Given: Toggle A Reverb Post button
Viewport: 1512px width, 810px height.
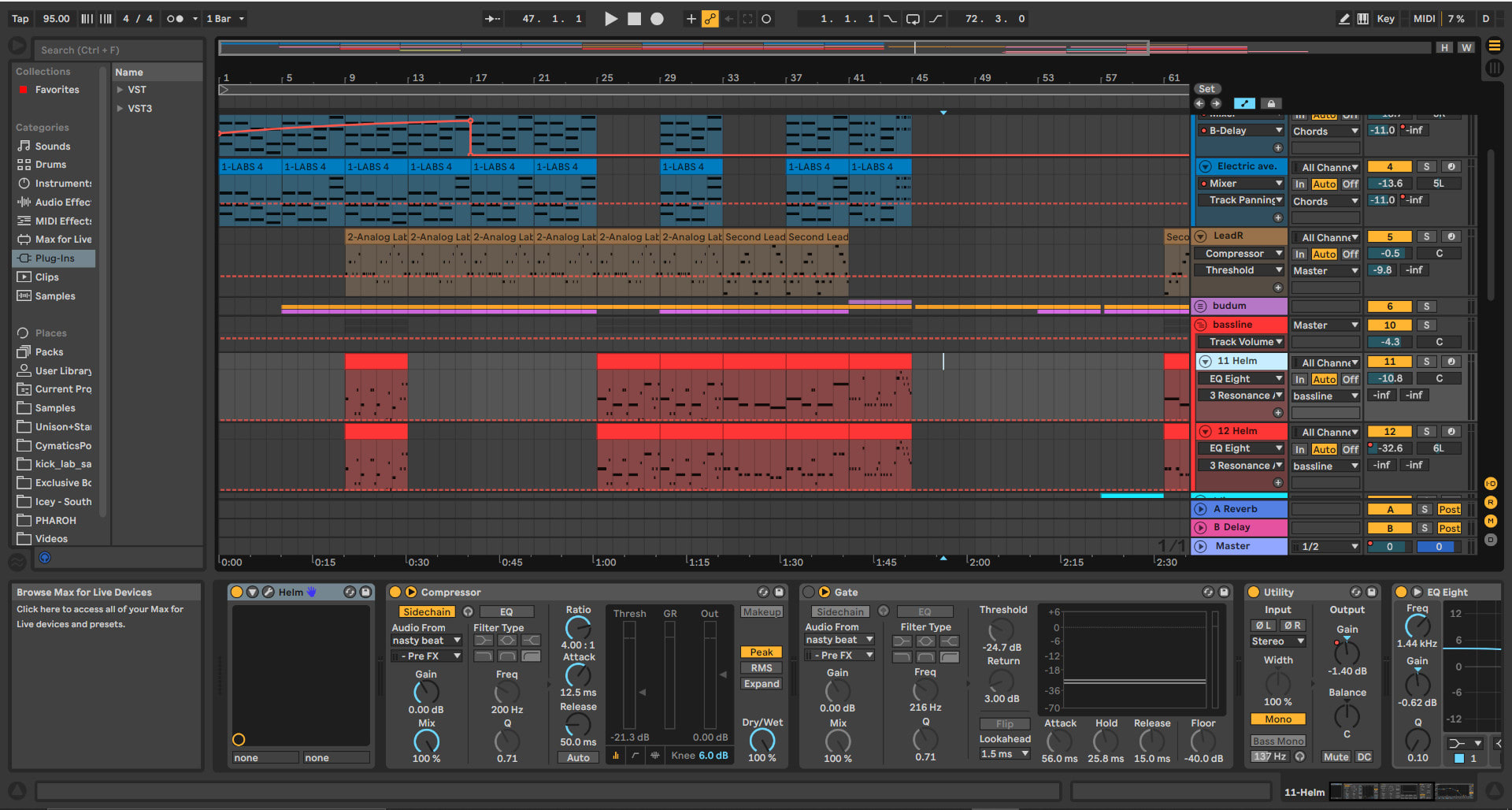Looking at the screenshot, I should (x=1449, y=510).
